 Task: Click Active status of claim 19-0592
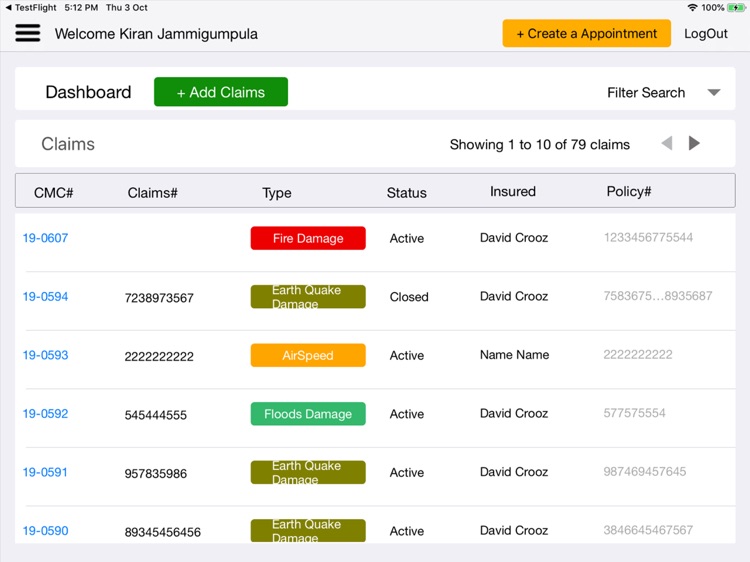[407, 414]
